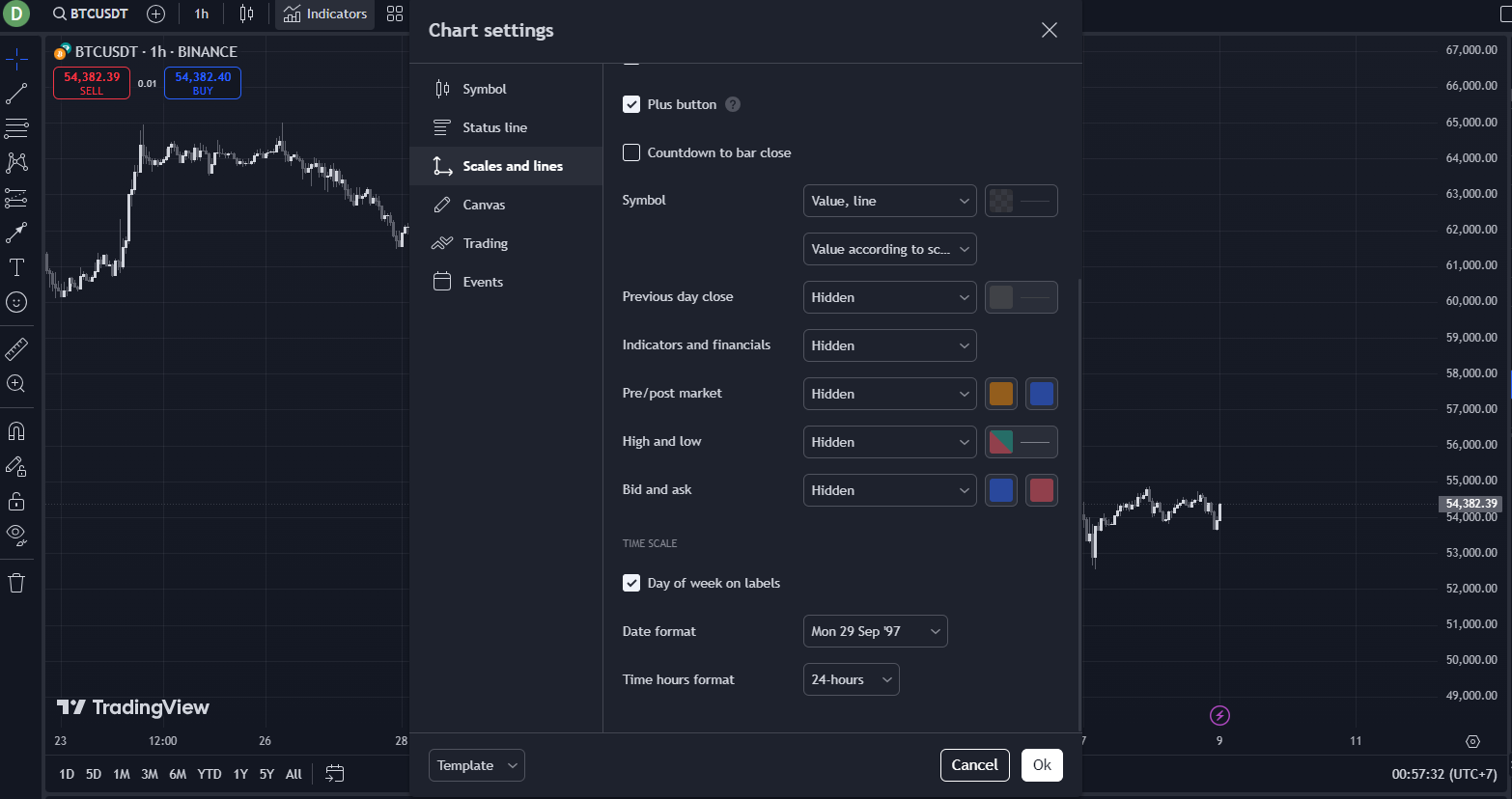Toggle the Plus button checkbox

[x=631, y=104]
